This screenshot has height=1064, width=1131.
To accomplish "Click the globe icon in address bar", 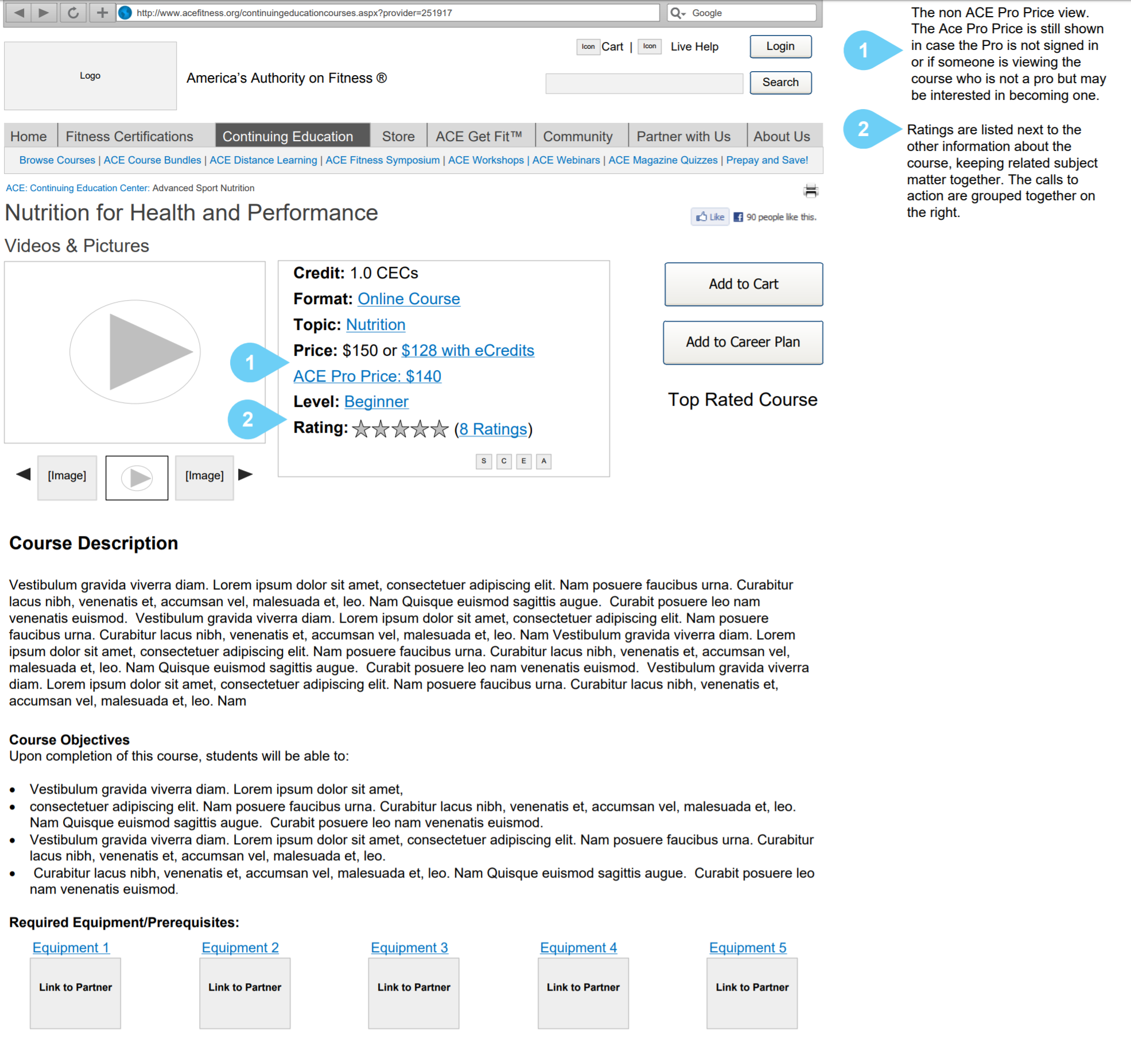I will click(x=125, y=13).
